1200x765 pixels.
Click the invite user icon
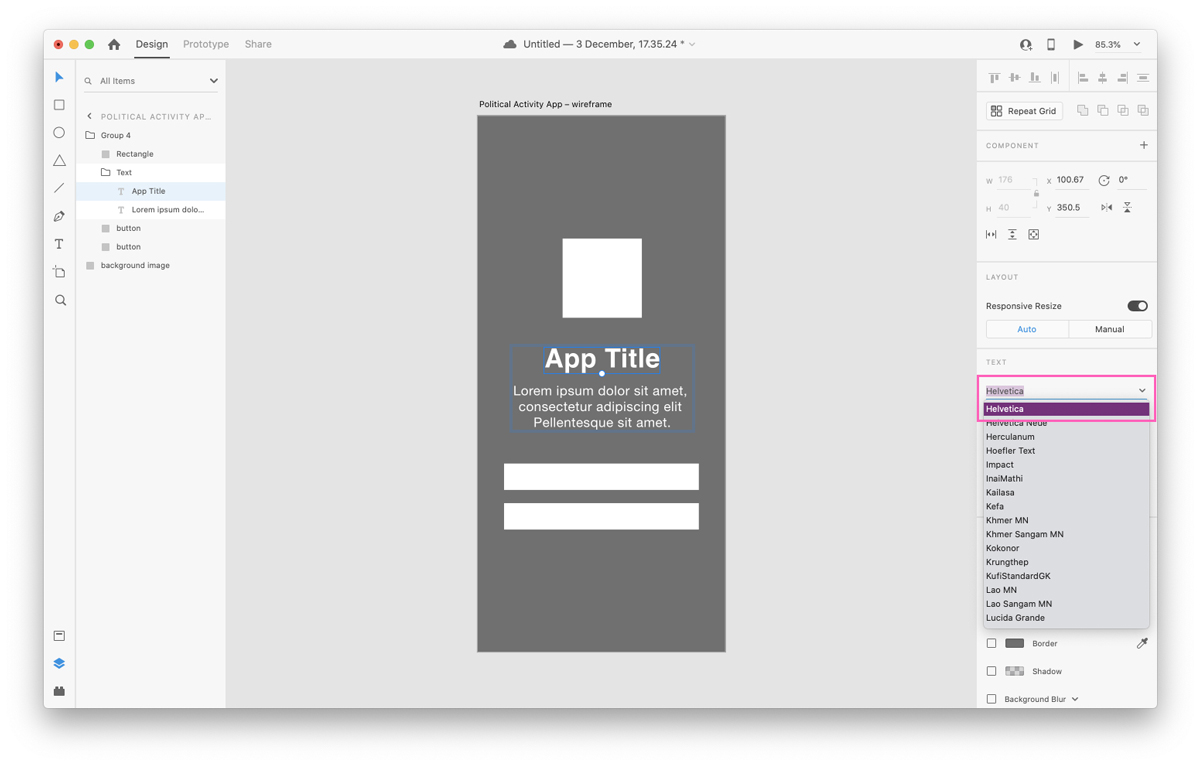click(x=1025, y=44)
